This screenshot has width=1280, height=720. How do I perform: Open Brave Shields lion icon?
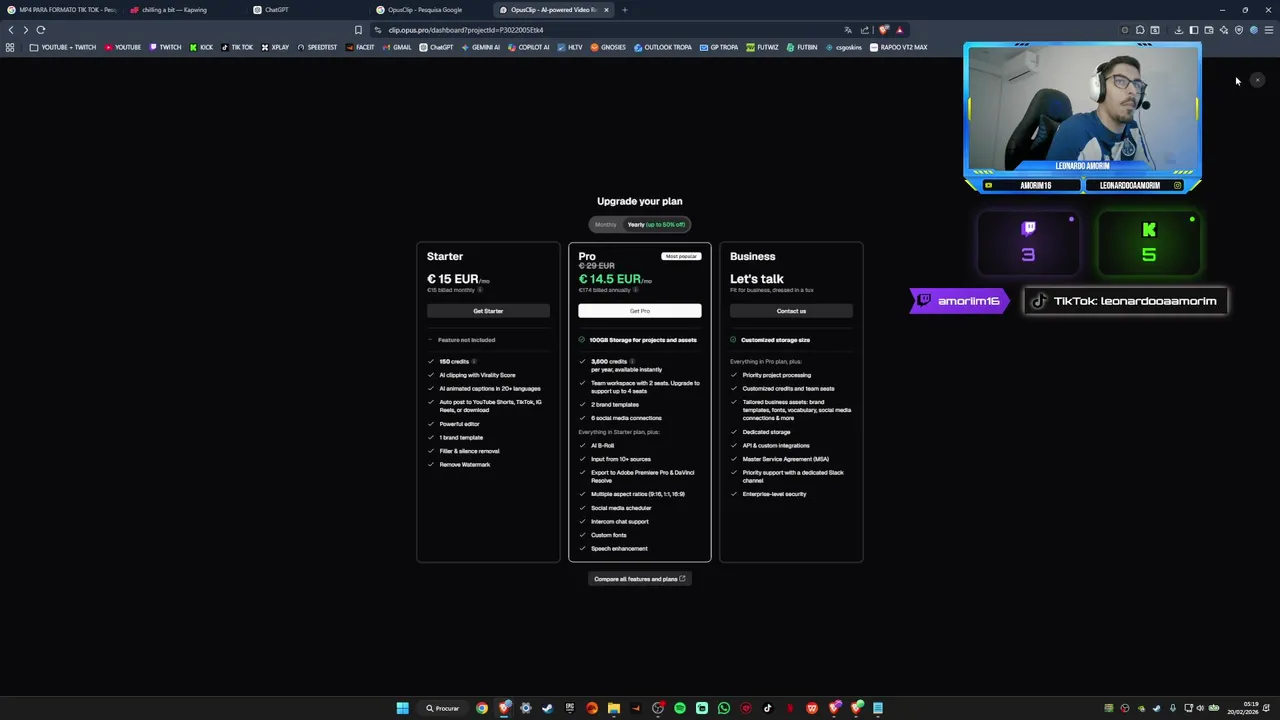883,30
